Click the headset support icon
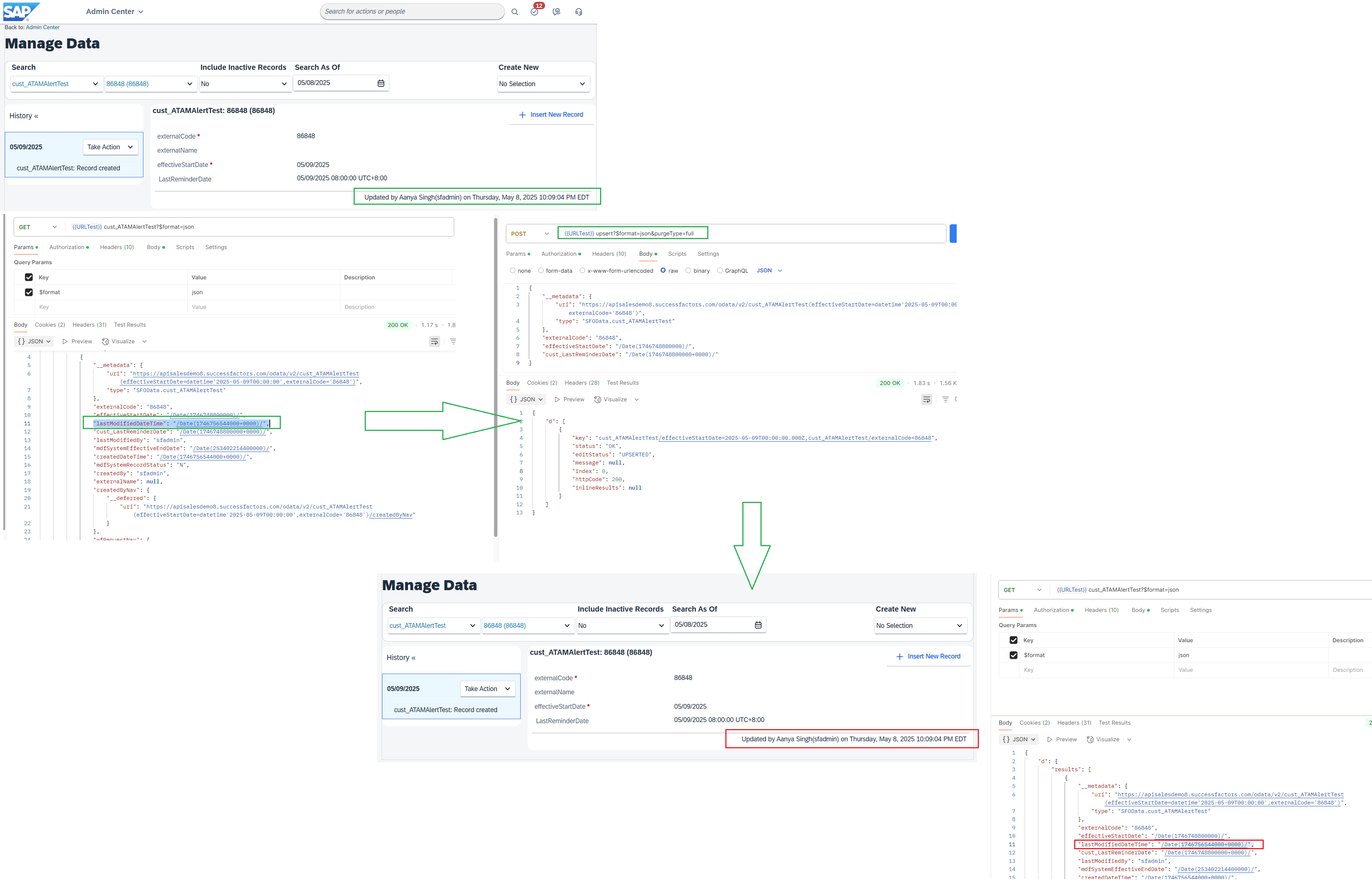This screenshot has width=1372, height=888. point(579,11)
